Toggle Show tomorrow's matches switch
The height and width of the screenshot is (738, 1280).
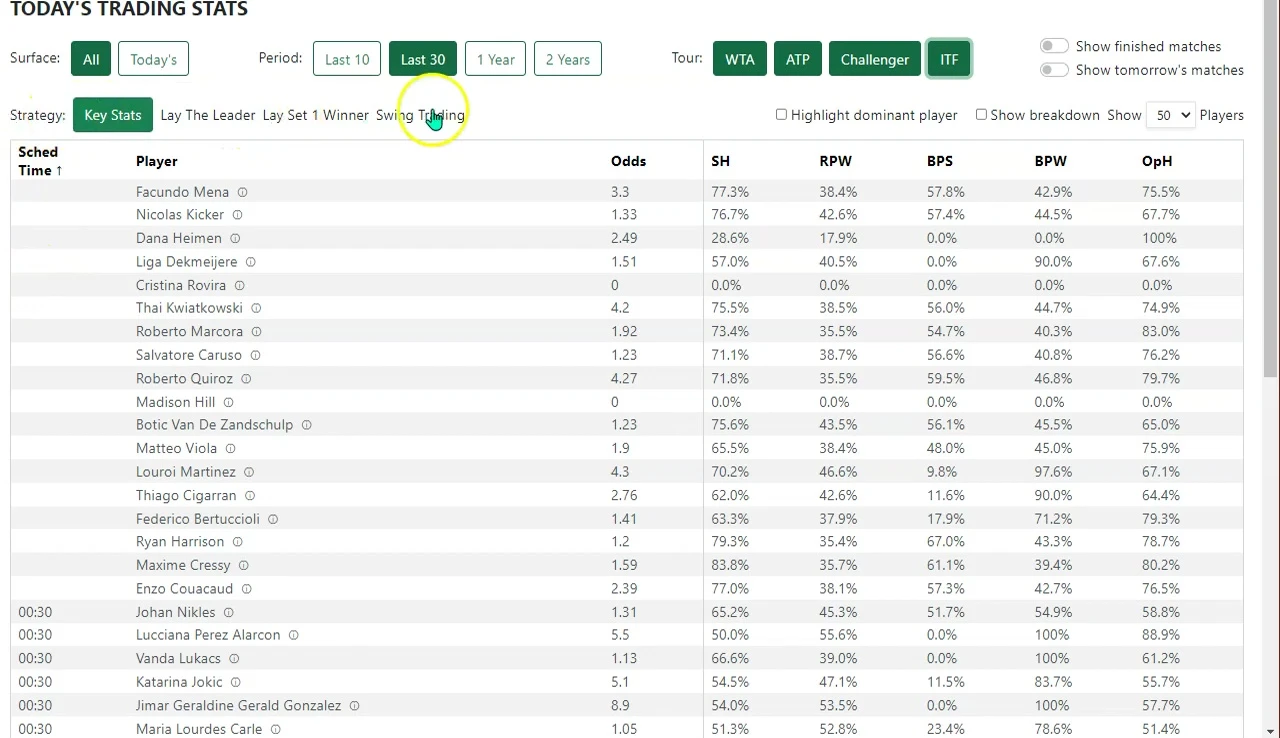1054,70
